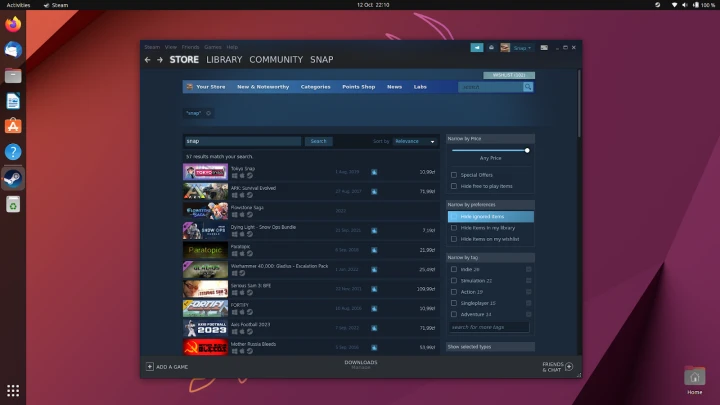This screenshot has width=720, height=405.
Task: Open the Sort by Relevance dropdown
Action: click(x=415, y=141)
